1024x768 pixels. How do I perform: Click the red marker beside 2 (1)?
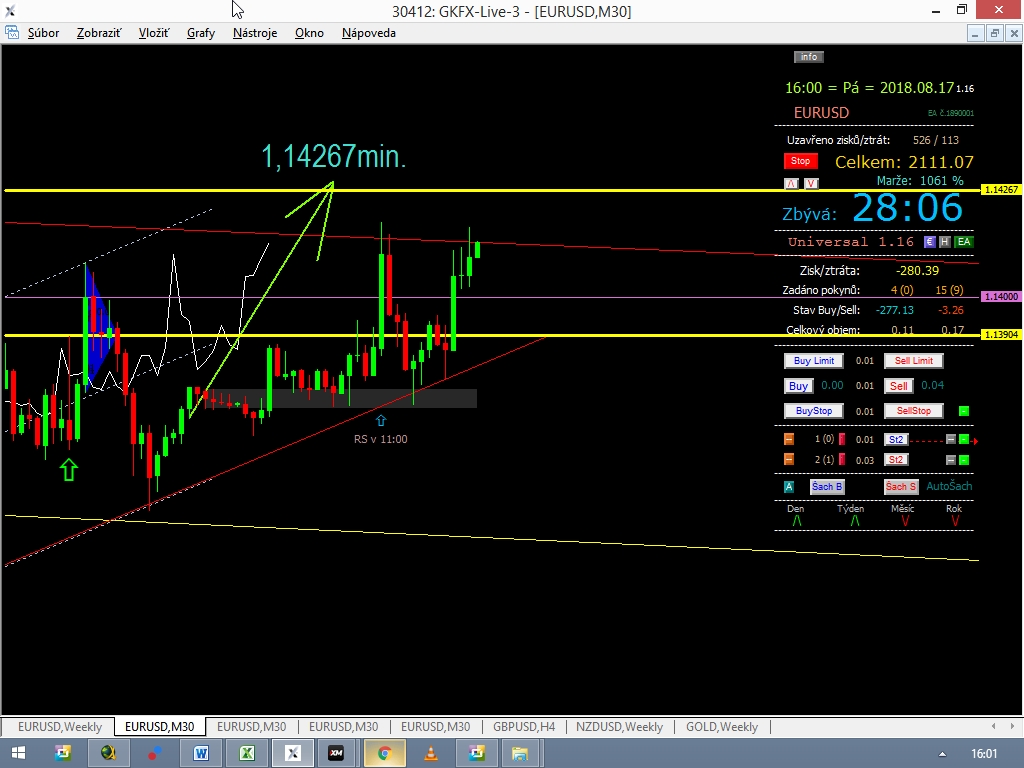(842, 460)
